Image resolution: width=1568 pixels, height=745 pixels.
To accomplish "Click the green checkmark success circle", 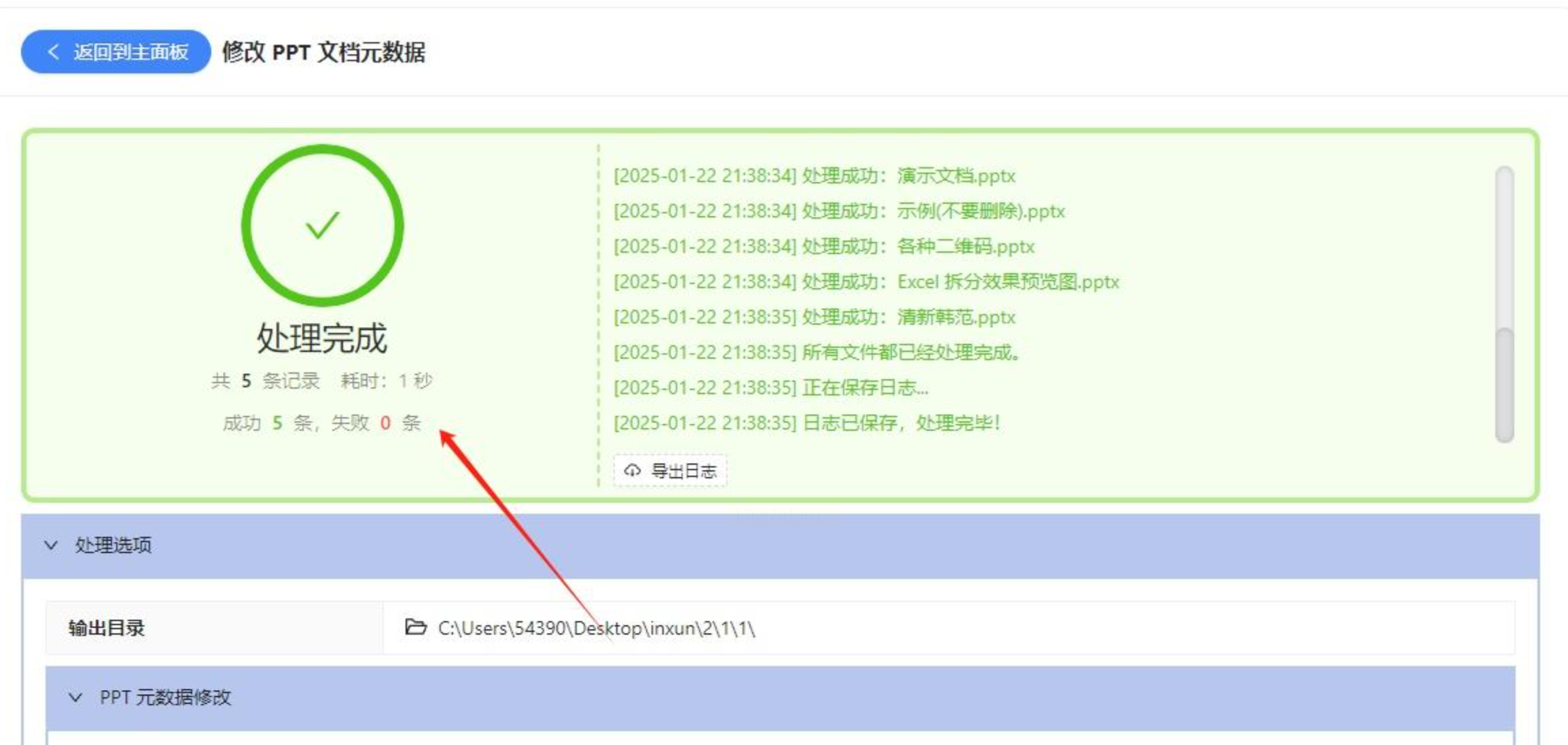I will [x=323, y=226].
